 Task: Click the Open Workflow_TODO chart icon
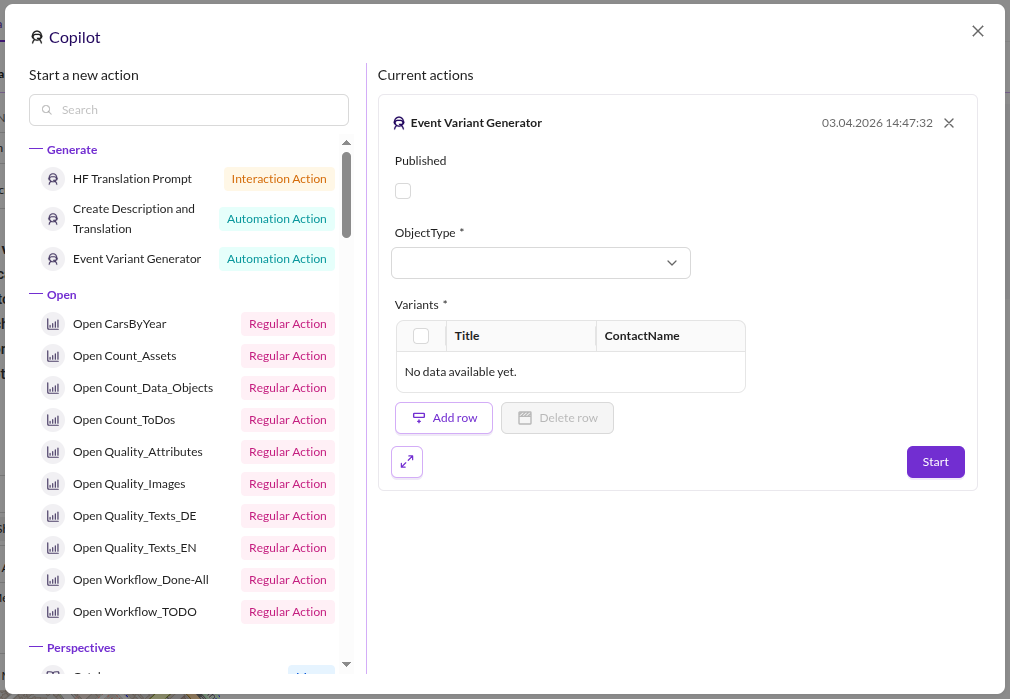53,612
